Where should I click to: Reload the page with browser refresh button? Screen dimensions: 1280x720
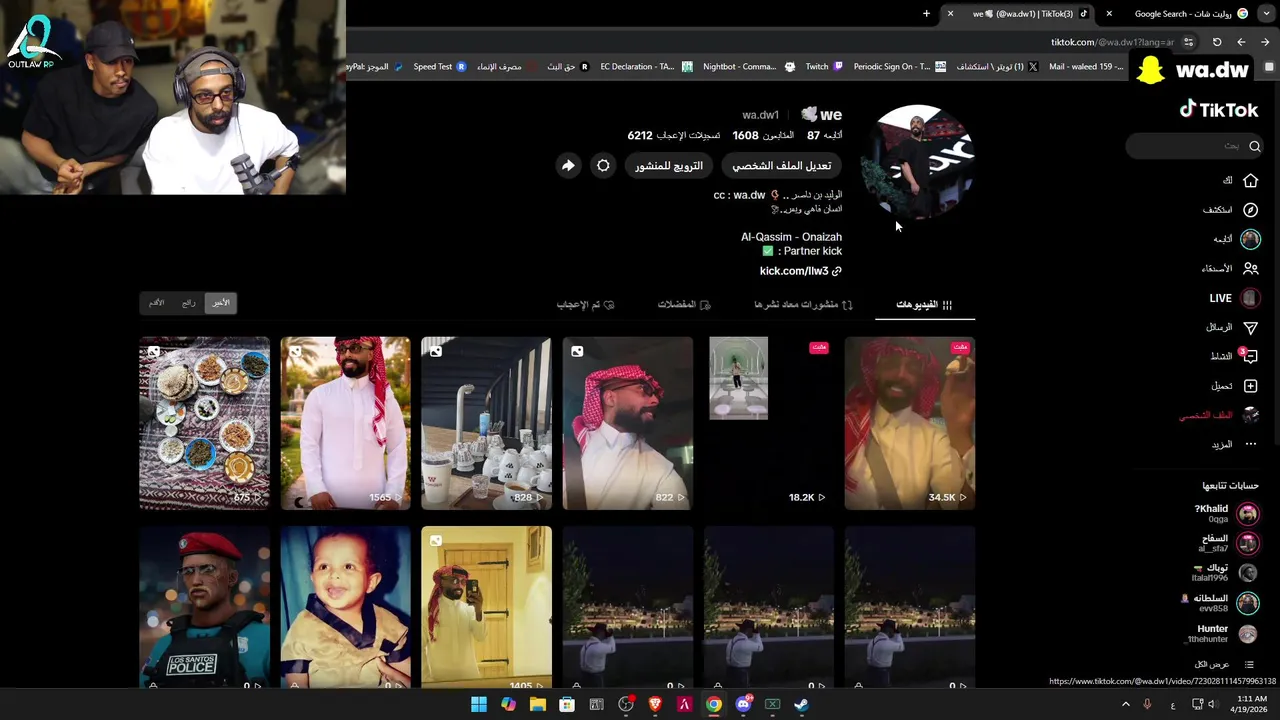pyautogui.click(x=1217, y=42)
